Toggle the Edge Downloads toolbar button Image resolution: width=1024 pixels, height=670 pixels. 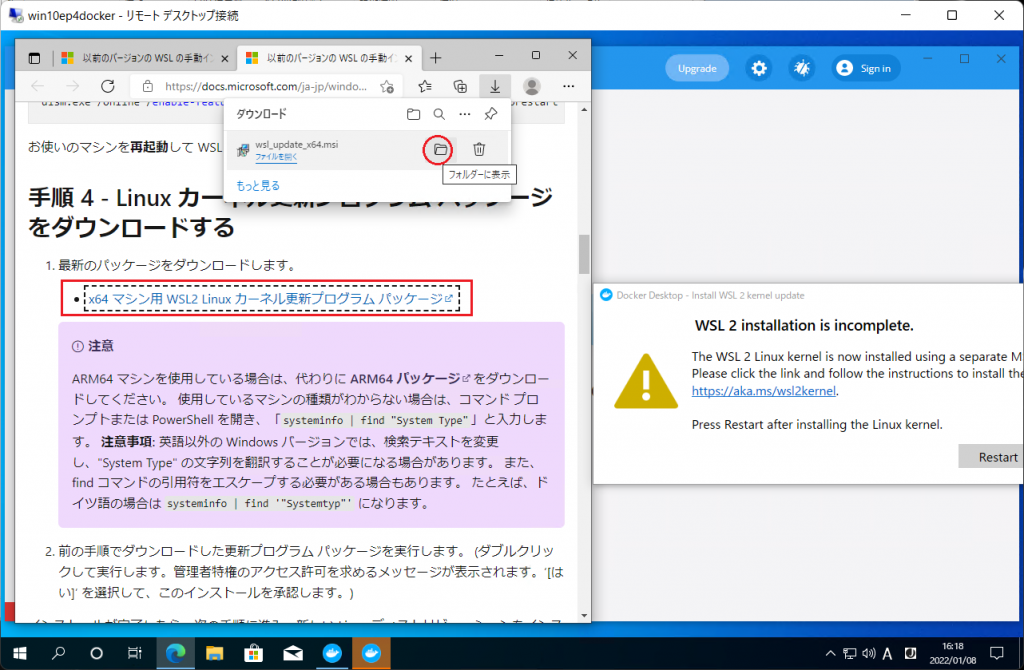[x=495, y=86]
